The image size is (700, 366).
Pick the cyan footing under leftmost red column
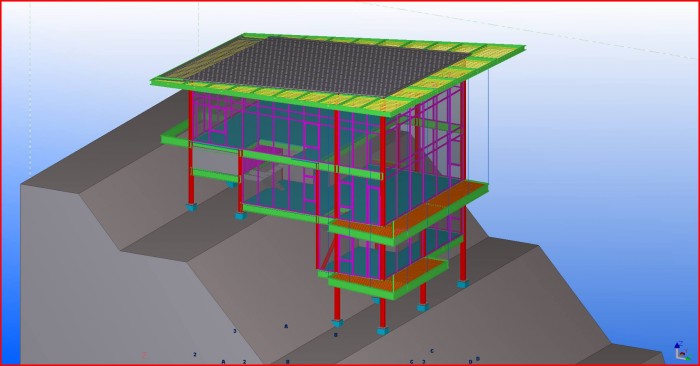(x=191, y=208)
